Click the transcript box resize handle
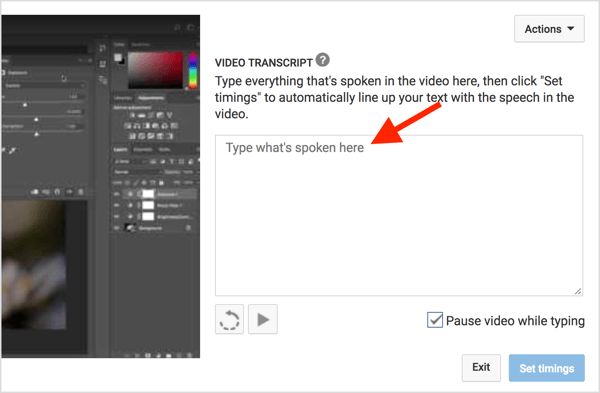 [578, 291]
